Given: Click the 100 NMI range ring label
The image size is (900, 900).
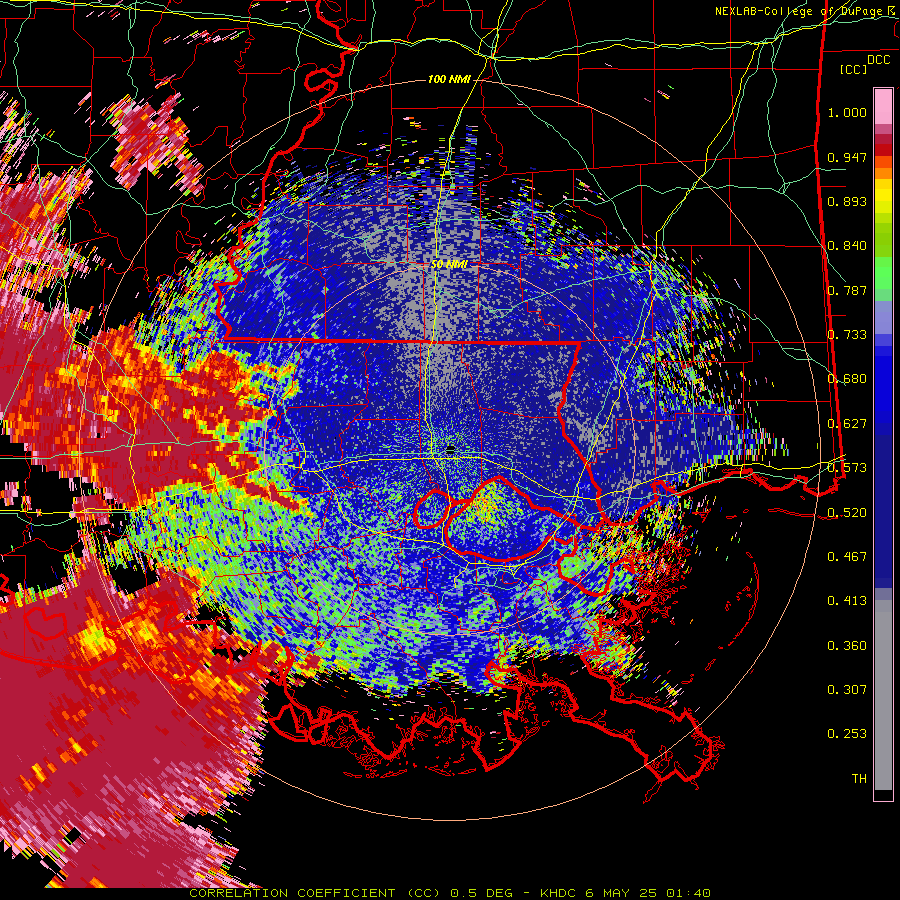Looking at the screenshot, I should tap(449, 79).
